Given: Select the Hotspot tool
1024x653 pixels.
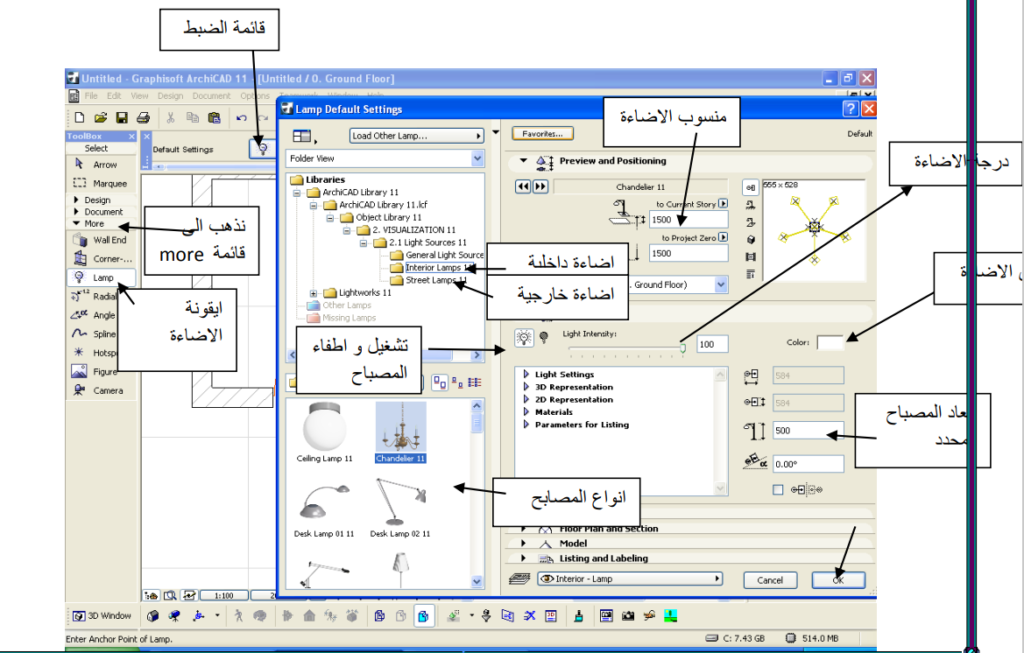Looking at the screenshot, I should click(x=97, y=352).
